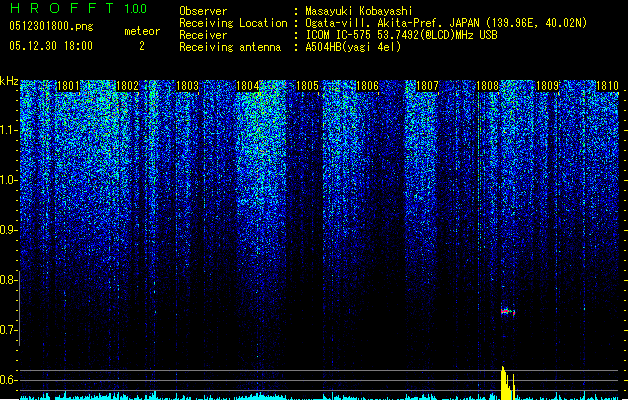The height and width of the screenshot is (400, 629).
Task: Click the meteor label
Action: pos(142,31)
